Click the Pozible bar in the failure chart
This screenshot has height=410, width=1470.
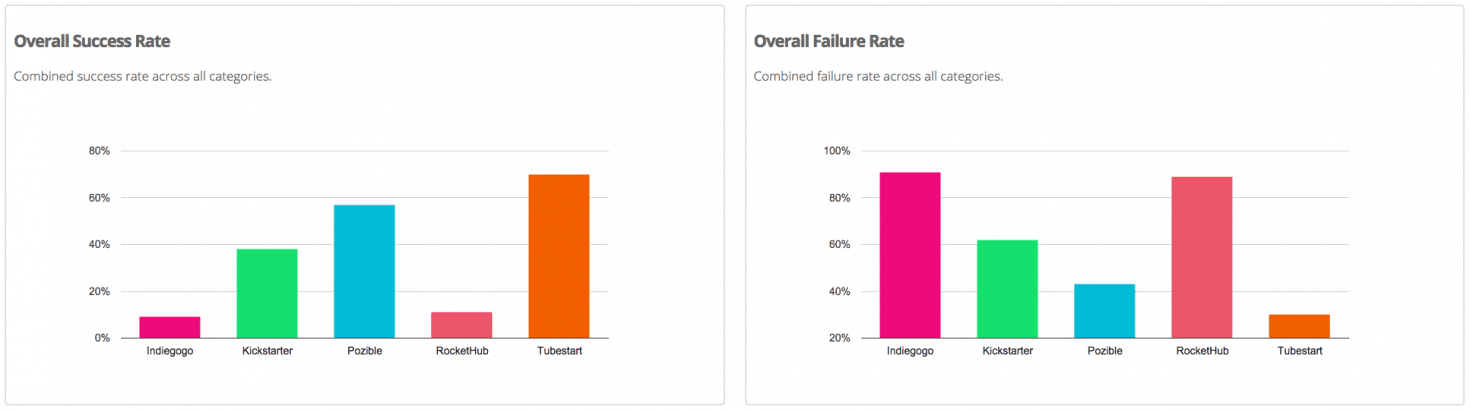click(x=1104, y=311)
